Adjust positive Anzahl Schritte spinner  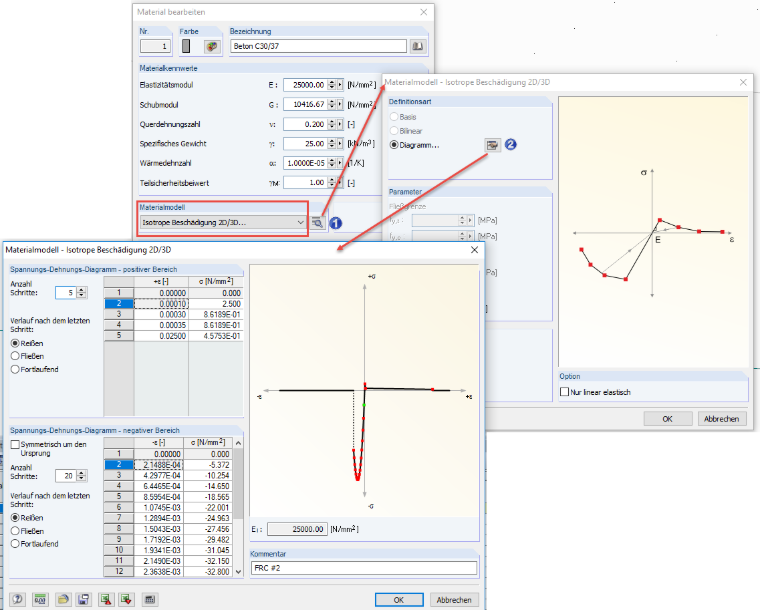pyautogui.click(x=81, y=293)
